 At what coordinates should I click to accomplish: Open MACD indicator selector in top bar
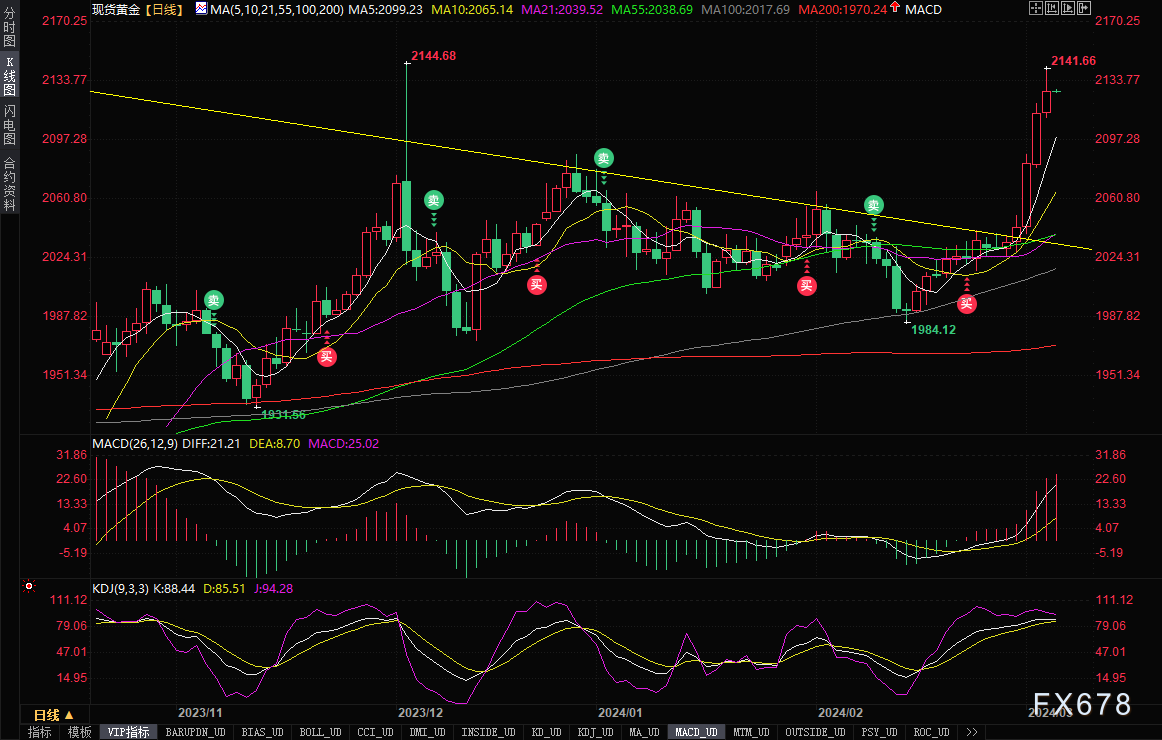[x=923, y=10]
